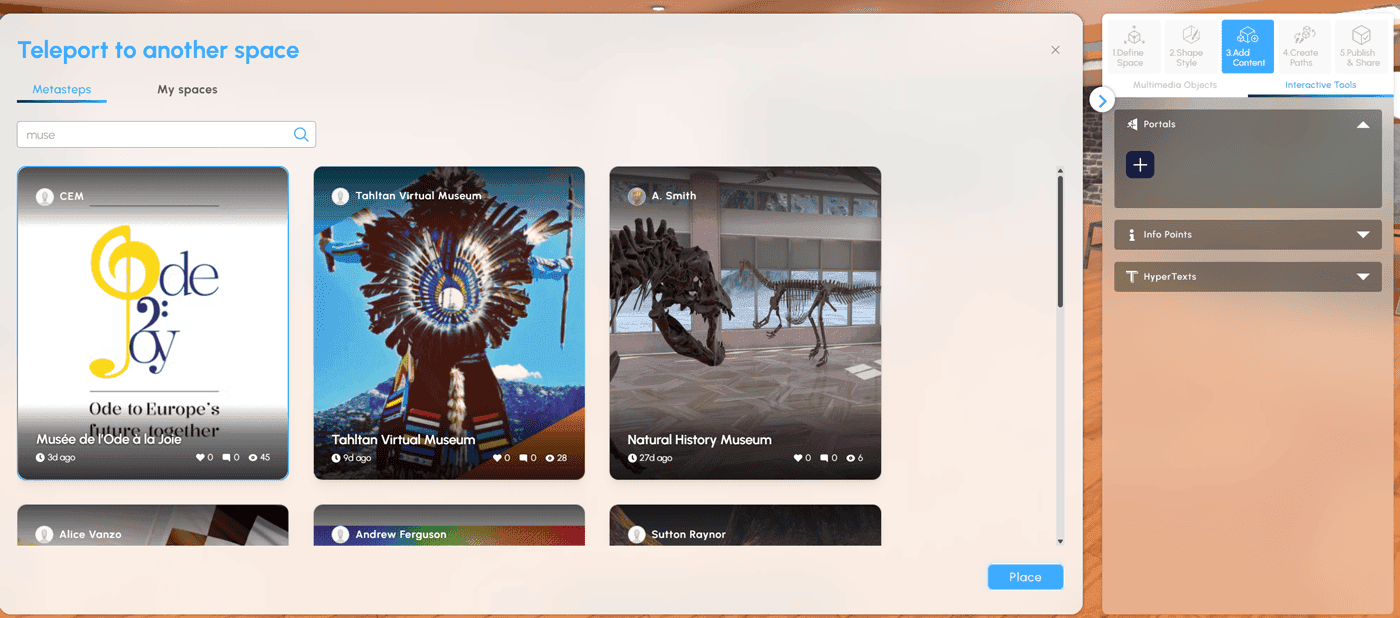Click the HyperTexts section icon
Screen dimensions: 1400x618
coord(1132,277)
